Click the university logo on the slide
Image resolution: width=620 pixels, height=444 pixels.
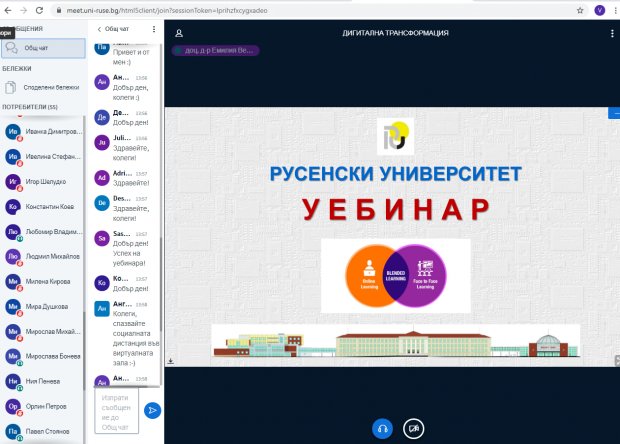(x=395, y=136)
